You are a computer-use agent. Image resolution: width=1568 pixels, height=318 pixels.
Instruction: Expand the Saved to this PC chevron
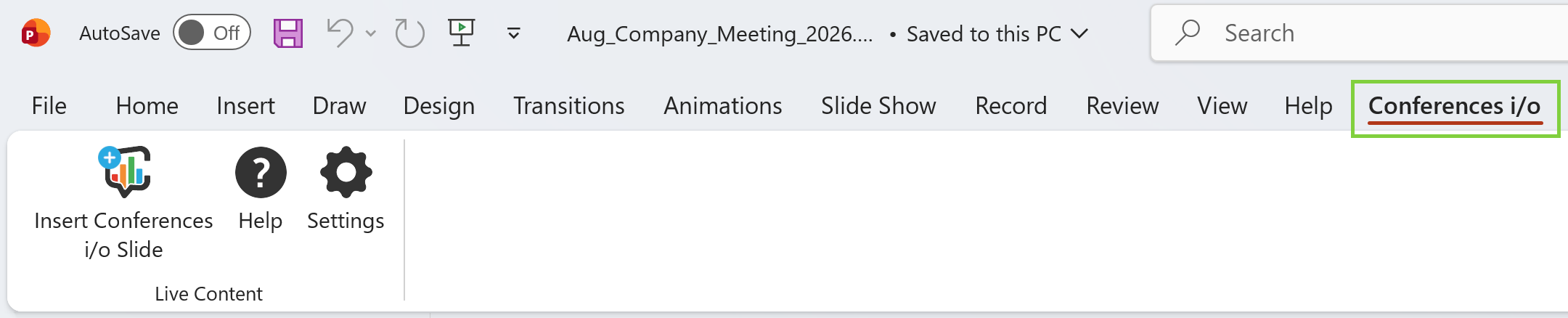click(1079, 33)
